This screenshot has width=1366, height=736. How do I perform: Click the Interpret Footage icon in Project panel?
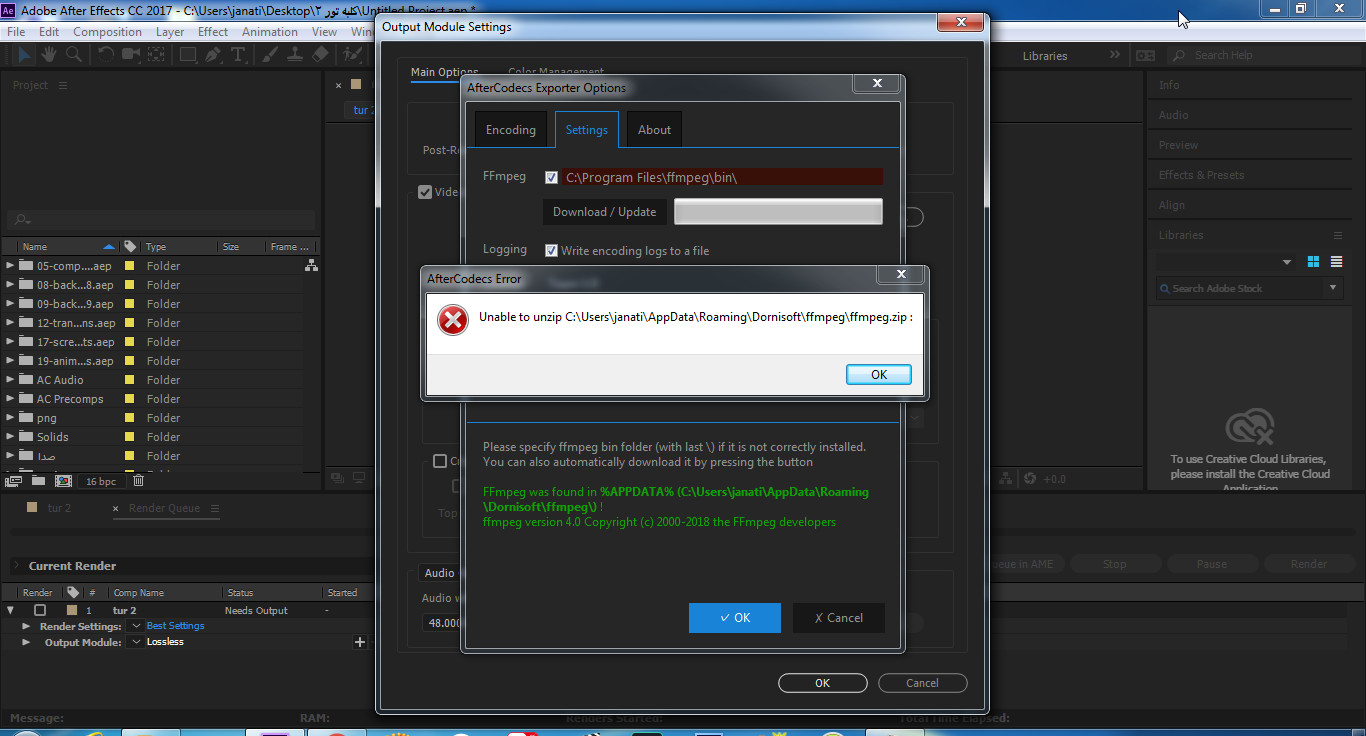click(14, 481)
